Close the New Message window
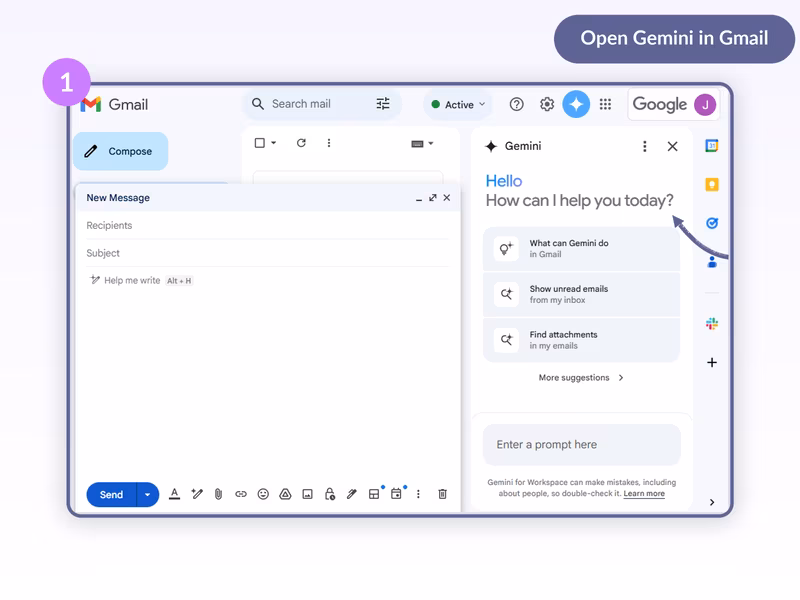The height and width of the screenshot is (600, 800). click(x=446, y=197)
